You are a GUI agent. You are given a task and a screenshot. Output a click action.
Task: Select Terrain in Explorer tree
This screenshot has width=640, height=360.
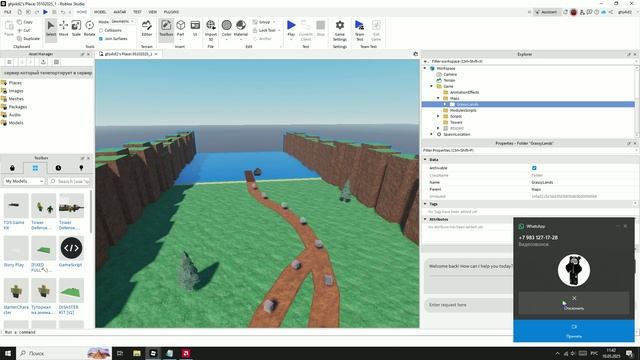(449, 80)
